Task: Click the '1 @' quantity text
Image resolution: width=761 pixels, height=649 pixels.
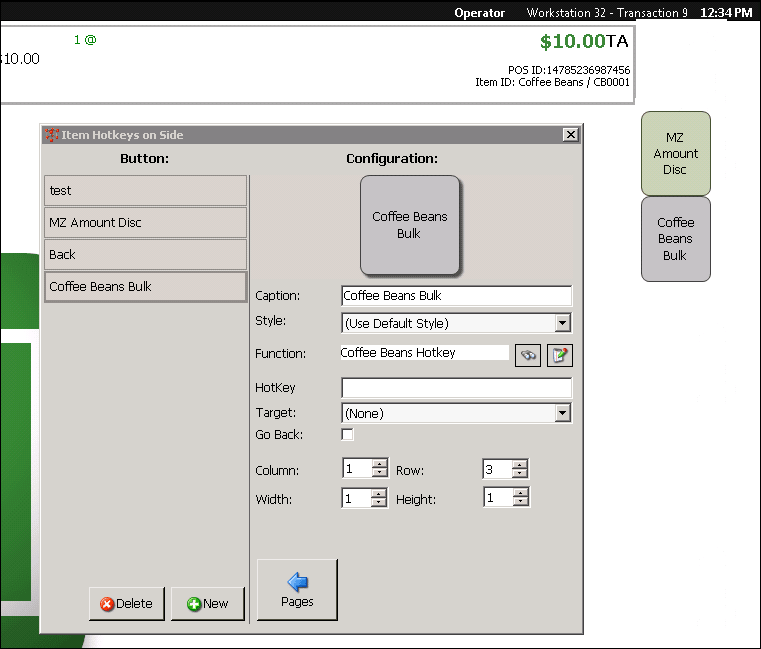Action: tap(85, 40)
